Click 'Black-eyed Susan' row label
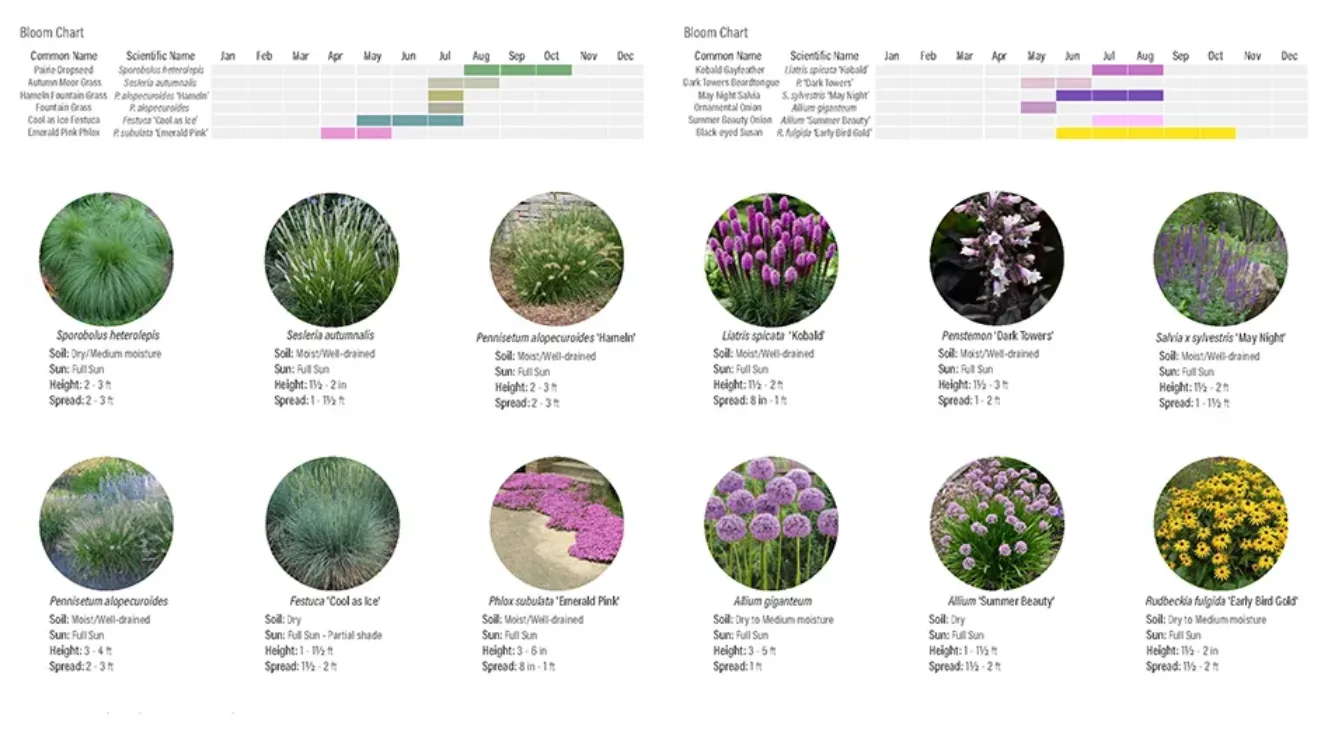 pyautogui.click(x=728, y=133)
